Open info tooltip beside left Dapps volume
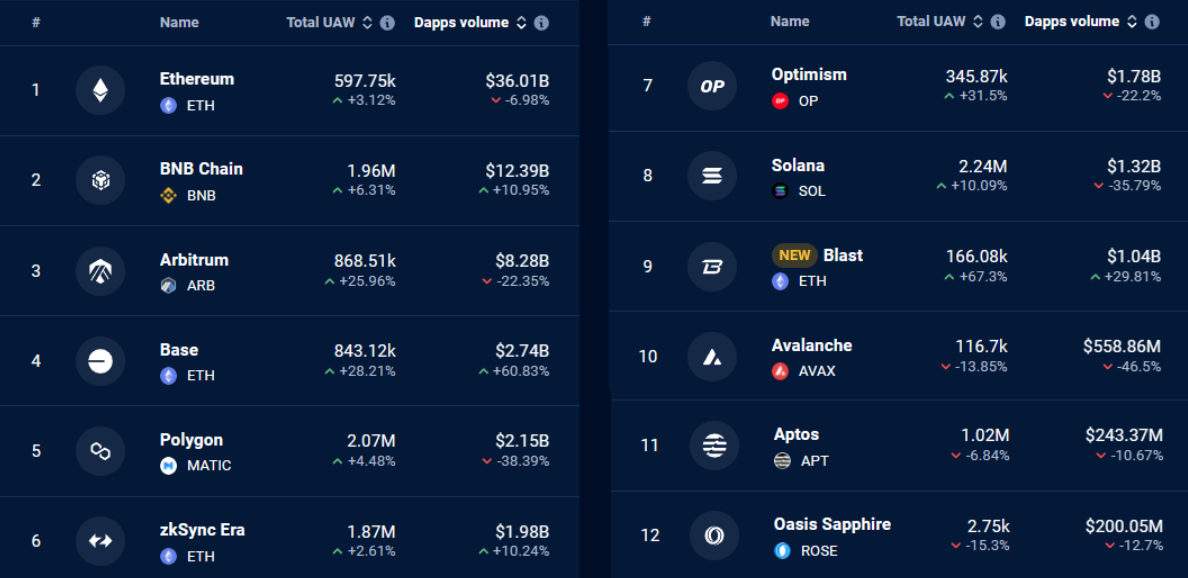This screenshot has height=578, width=1188. [x=541, y=22]
